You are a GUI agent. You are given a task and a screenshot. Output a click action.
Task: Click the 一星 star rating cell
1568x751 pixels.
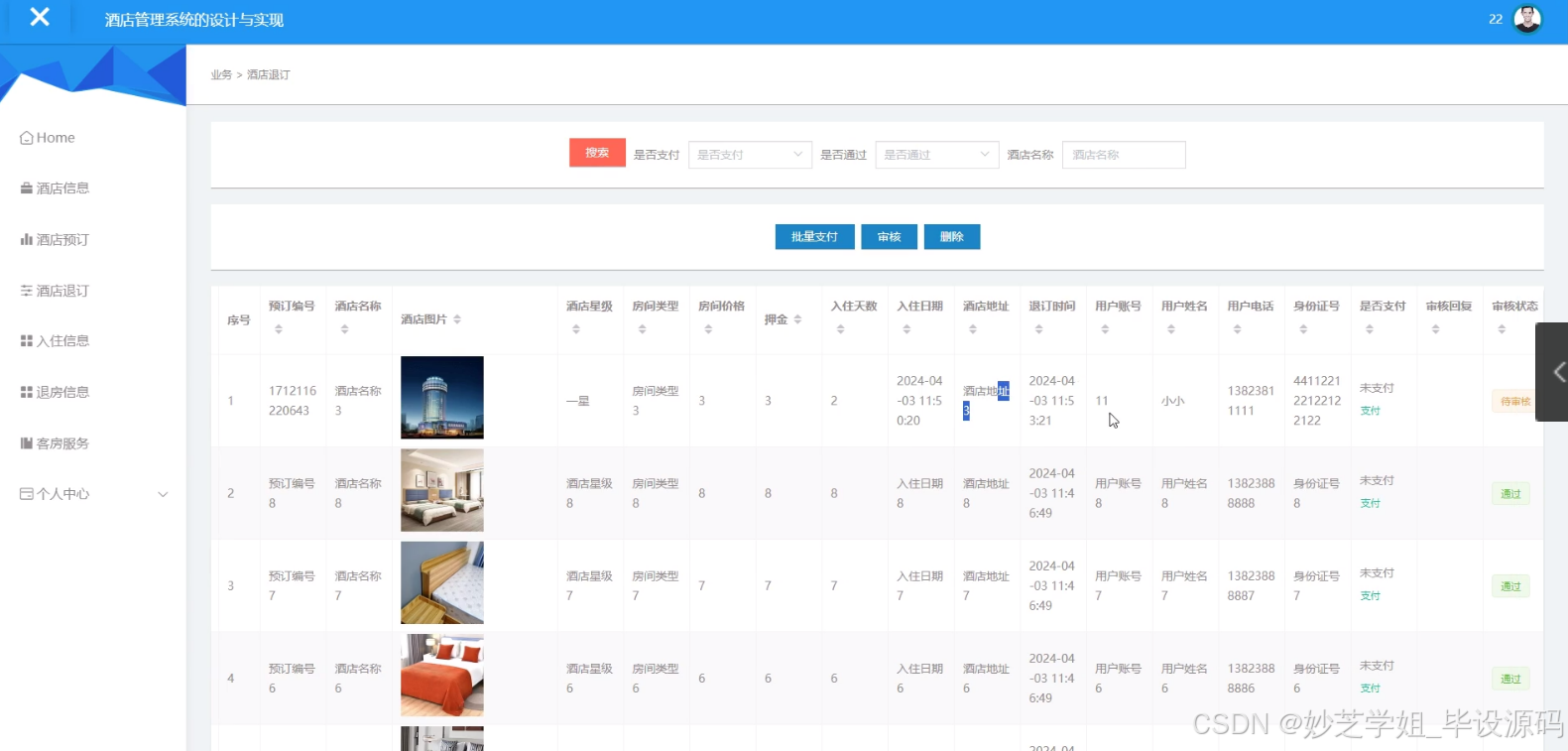click(578, 402)
